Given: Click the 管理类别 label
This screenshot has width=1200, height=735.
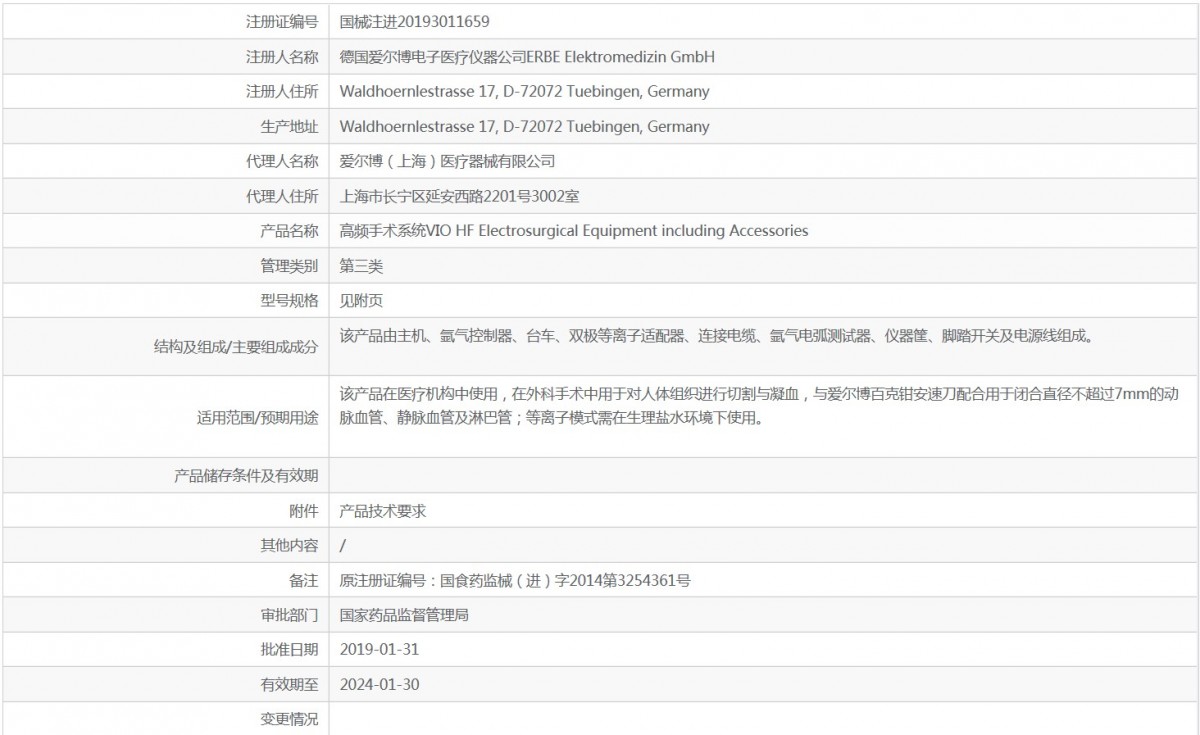Looking at the screenshot, I should coord(289,266).
